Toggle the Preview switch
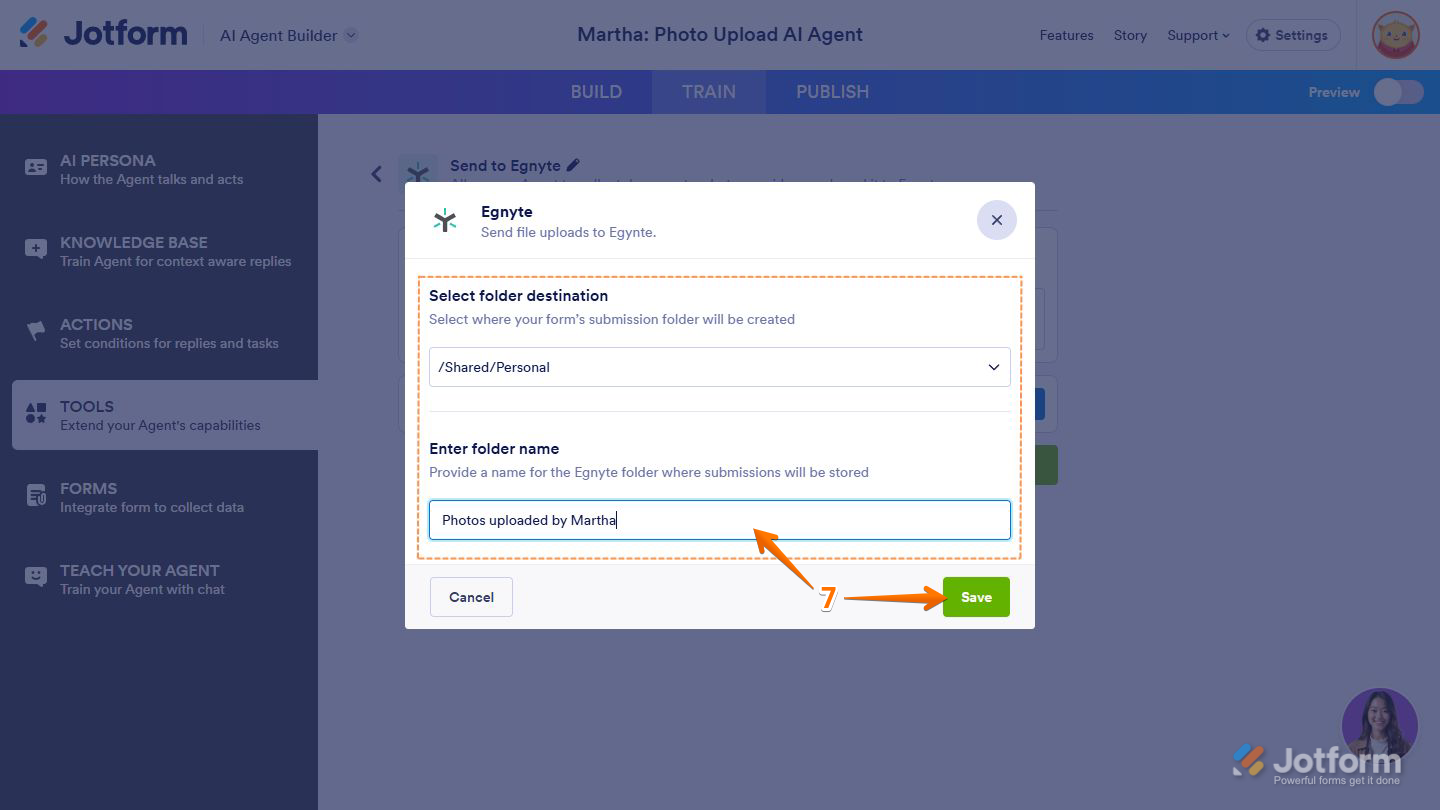The image size is (1440, 810). (1398, 92)
